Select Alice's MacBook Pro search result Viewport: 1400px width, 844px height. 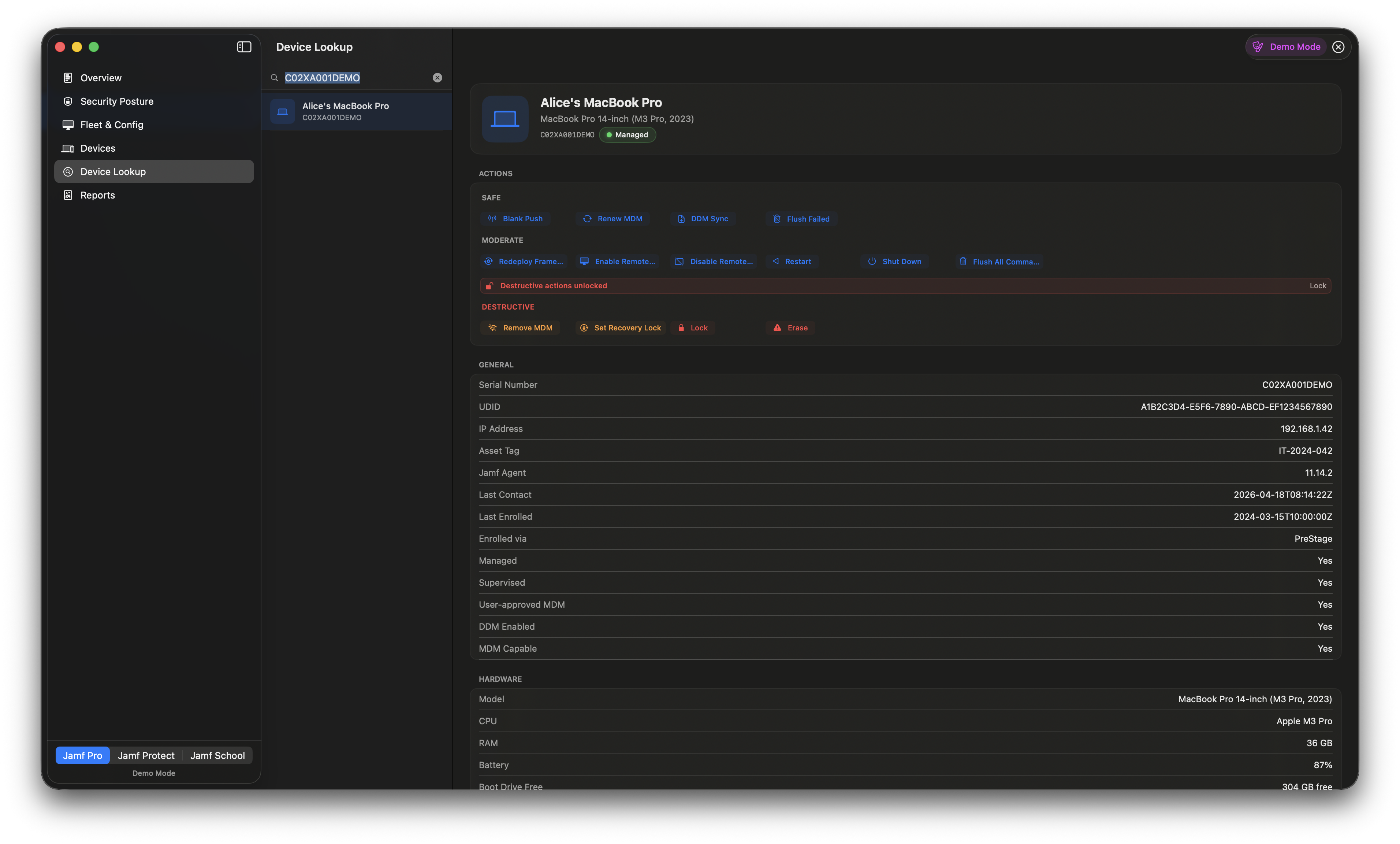[x=357, y=111]
